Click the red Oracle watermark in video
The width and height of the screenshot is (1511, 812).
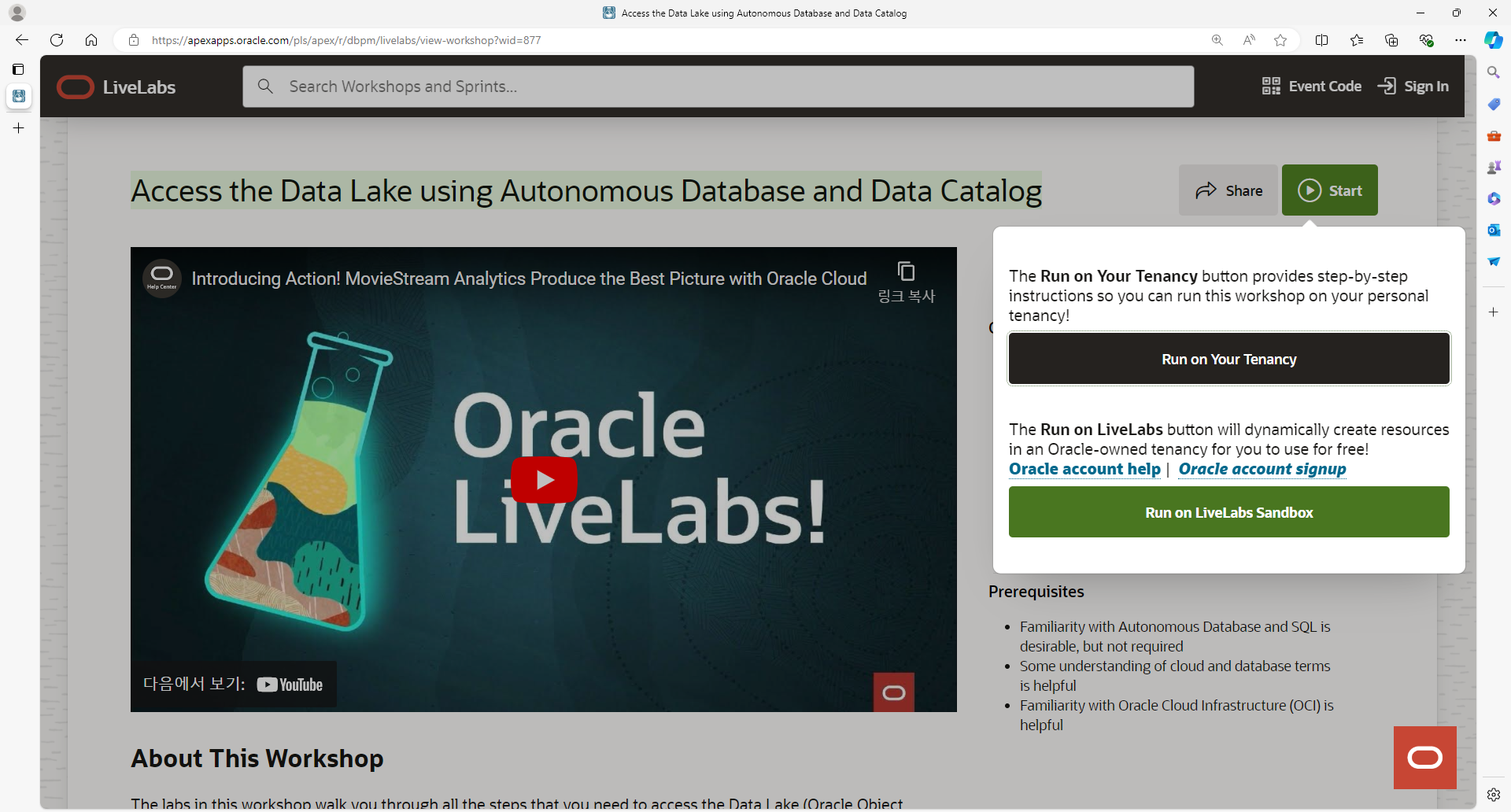894,692
